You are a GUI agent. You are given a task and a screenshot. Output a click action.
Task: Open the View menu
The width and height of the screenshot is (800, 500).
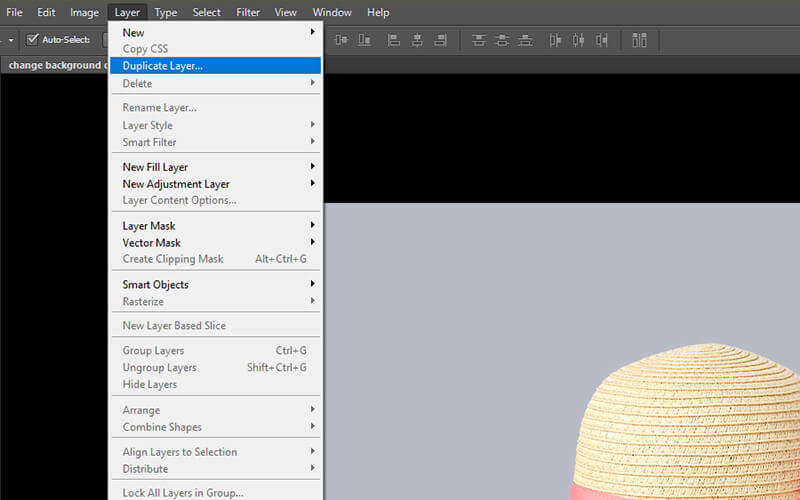point(285,12)
